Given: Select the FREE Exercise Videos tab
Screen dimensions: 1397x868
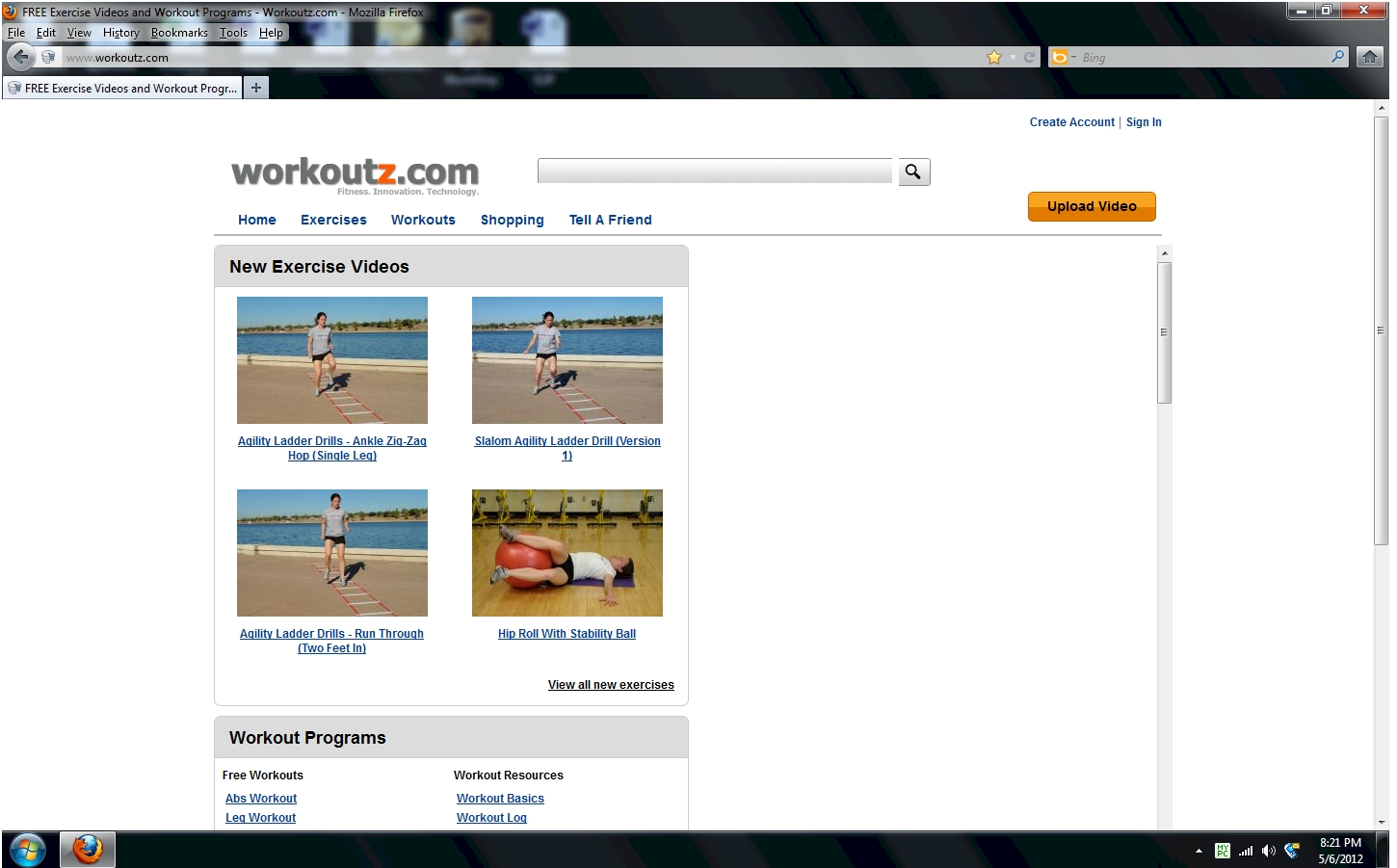Looking at the screenshot, I should click(x=121, y=88).
